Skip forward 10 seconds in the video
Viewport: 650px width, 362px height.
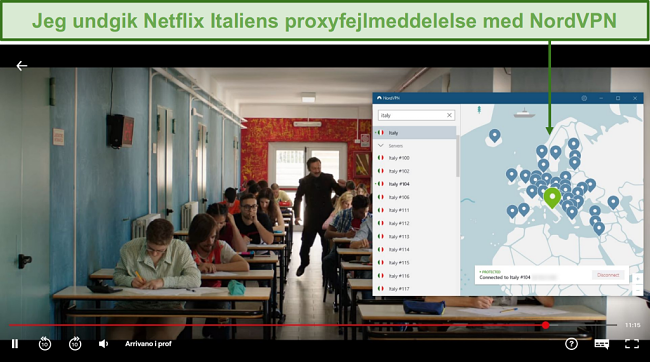(75, 344)
